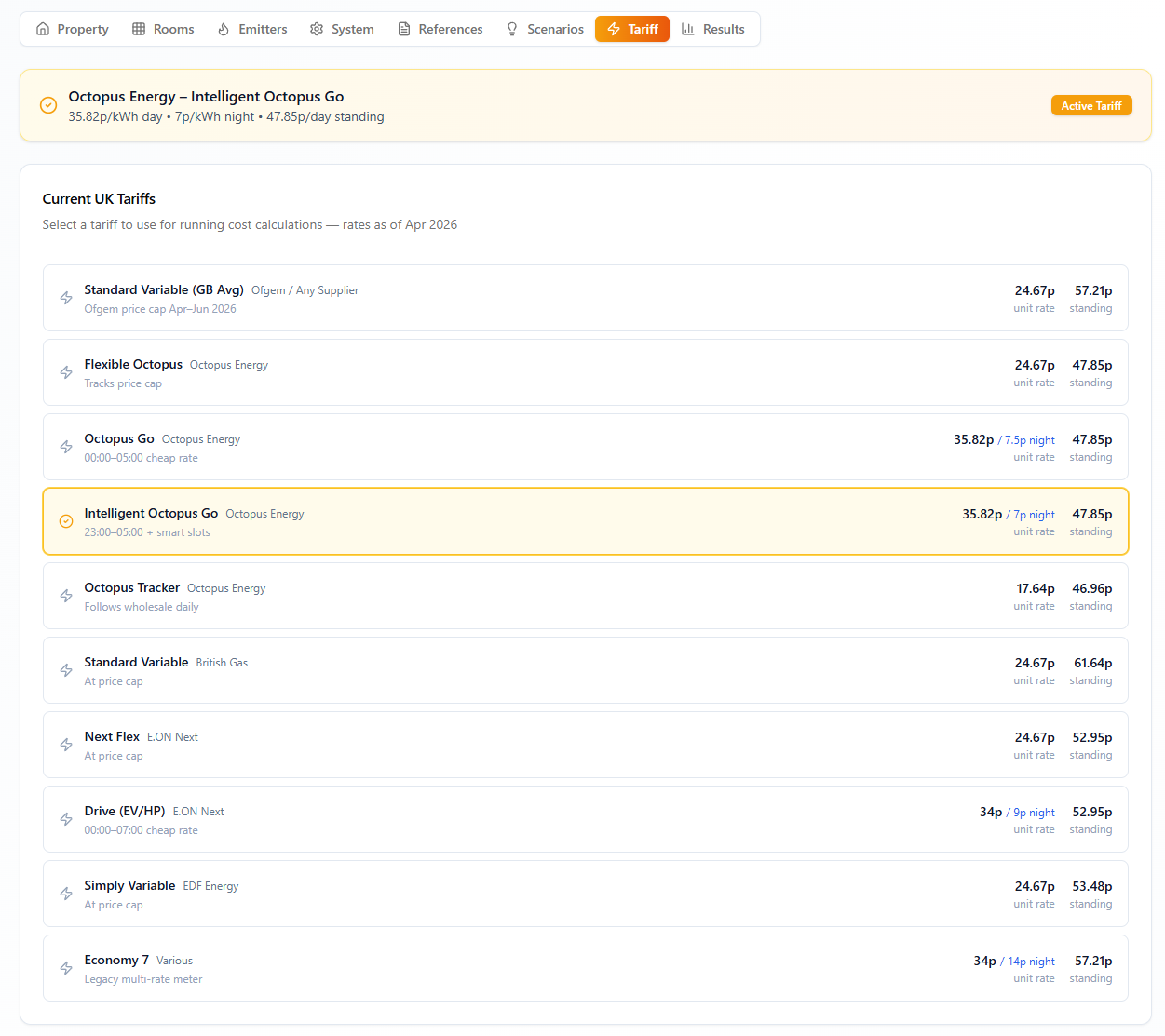This screenshot has width=1165, height=1036.
Task: Click the bolt icon beside Octopus Tracker
Action: (x=66, y=596)
